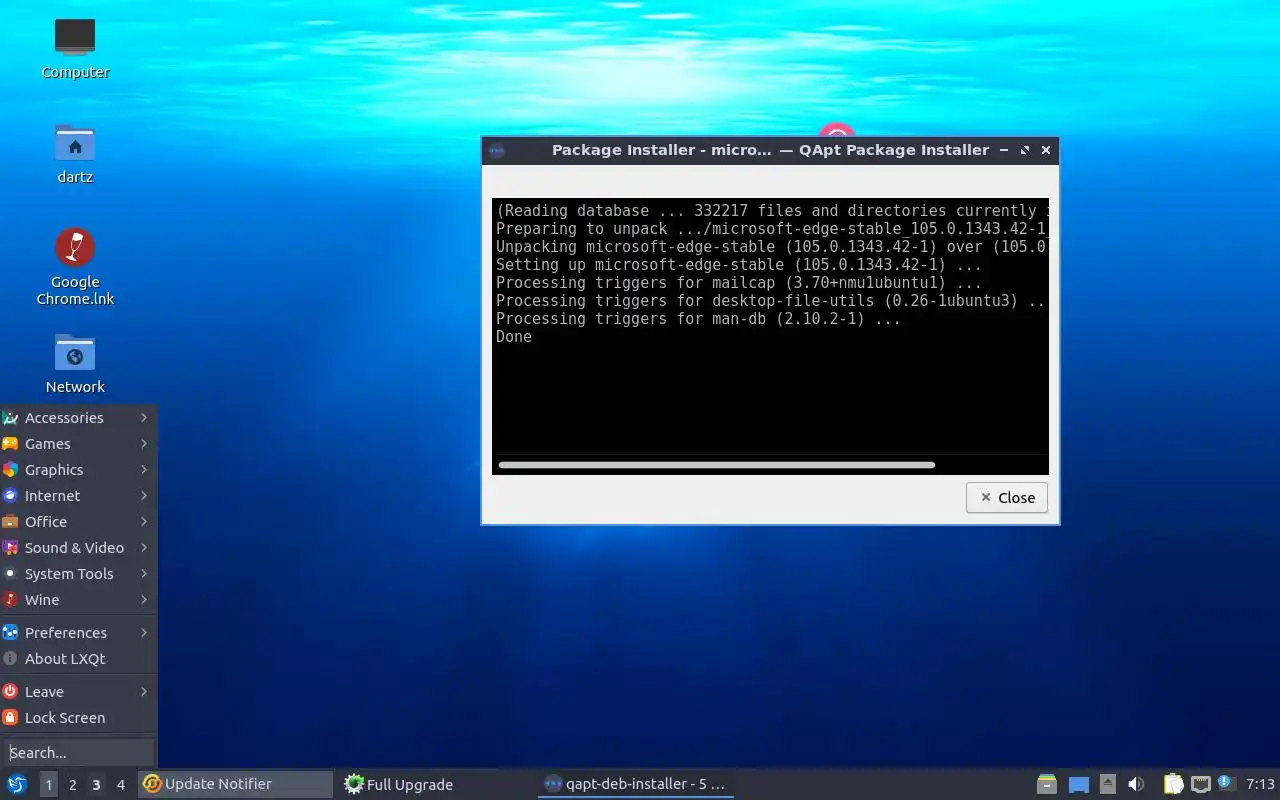
Task: Open the Wine menu category
Action: pos(78,600)
